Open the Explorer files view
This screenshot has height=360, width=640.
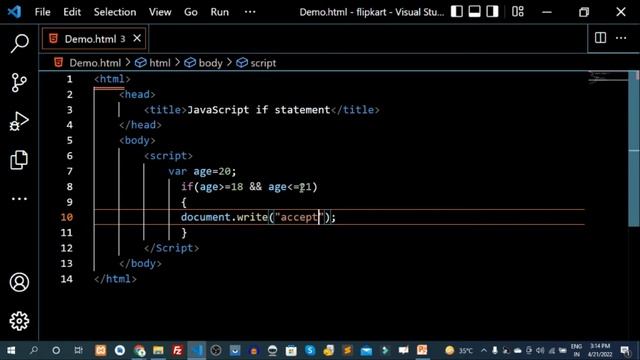pyautogui.click(x=19, y=160)
